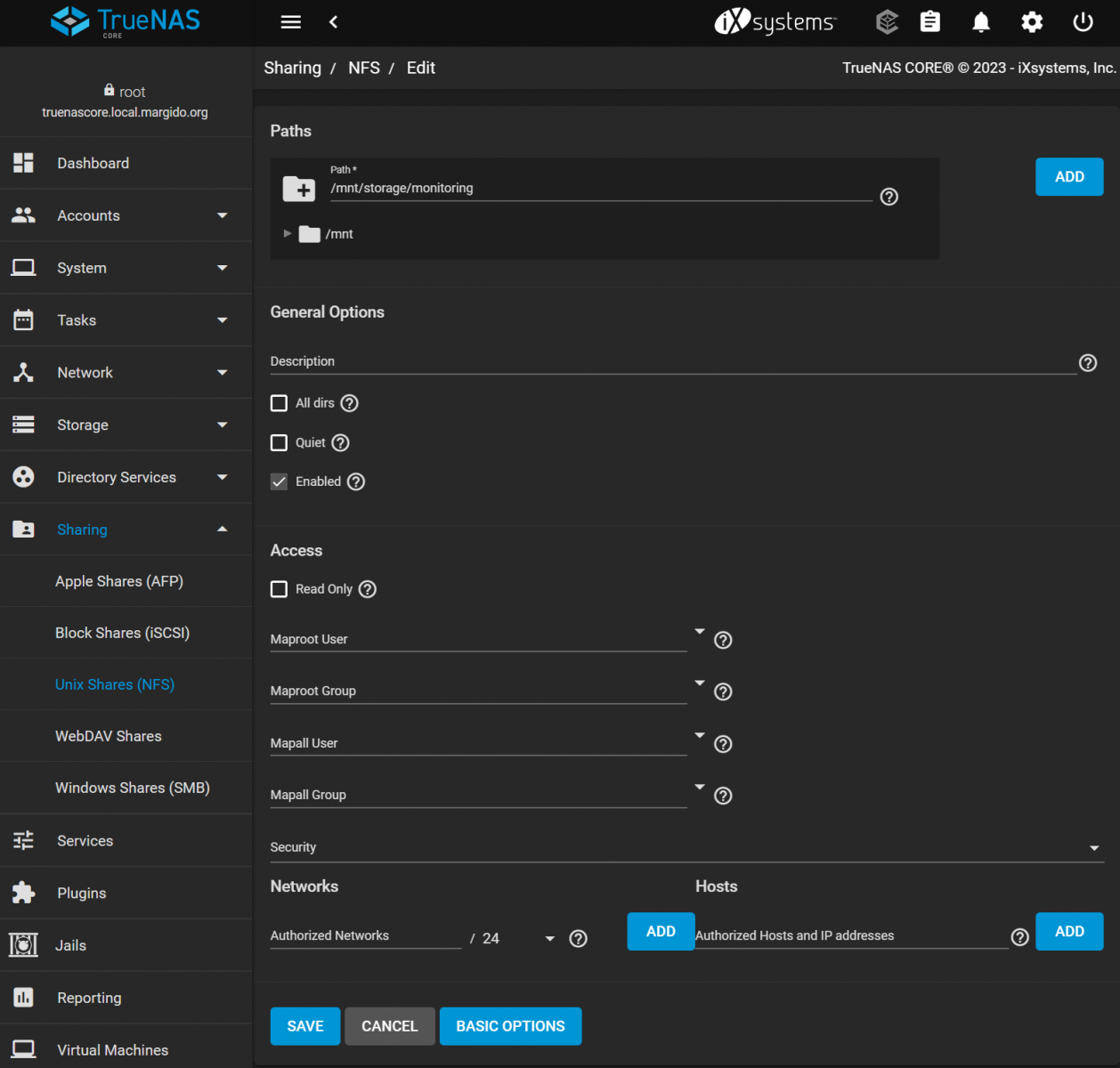Click the Authorized Networks input field
Image resolution: width=1120 pixels, height=1068 pixels.
(365, 935)
